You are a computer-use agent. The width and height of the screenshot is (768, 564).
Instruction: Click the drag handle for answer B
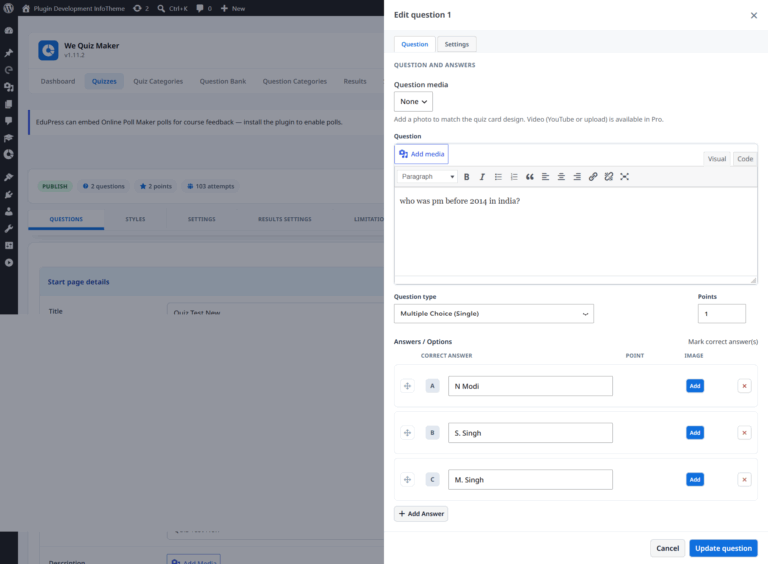tap(407, 433)
